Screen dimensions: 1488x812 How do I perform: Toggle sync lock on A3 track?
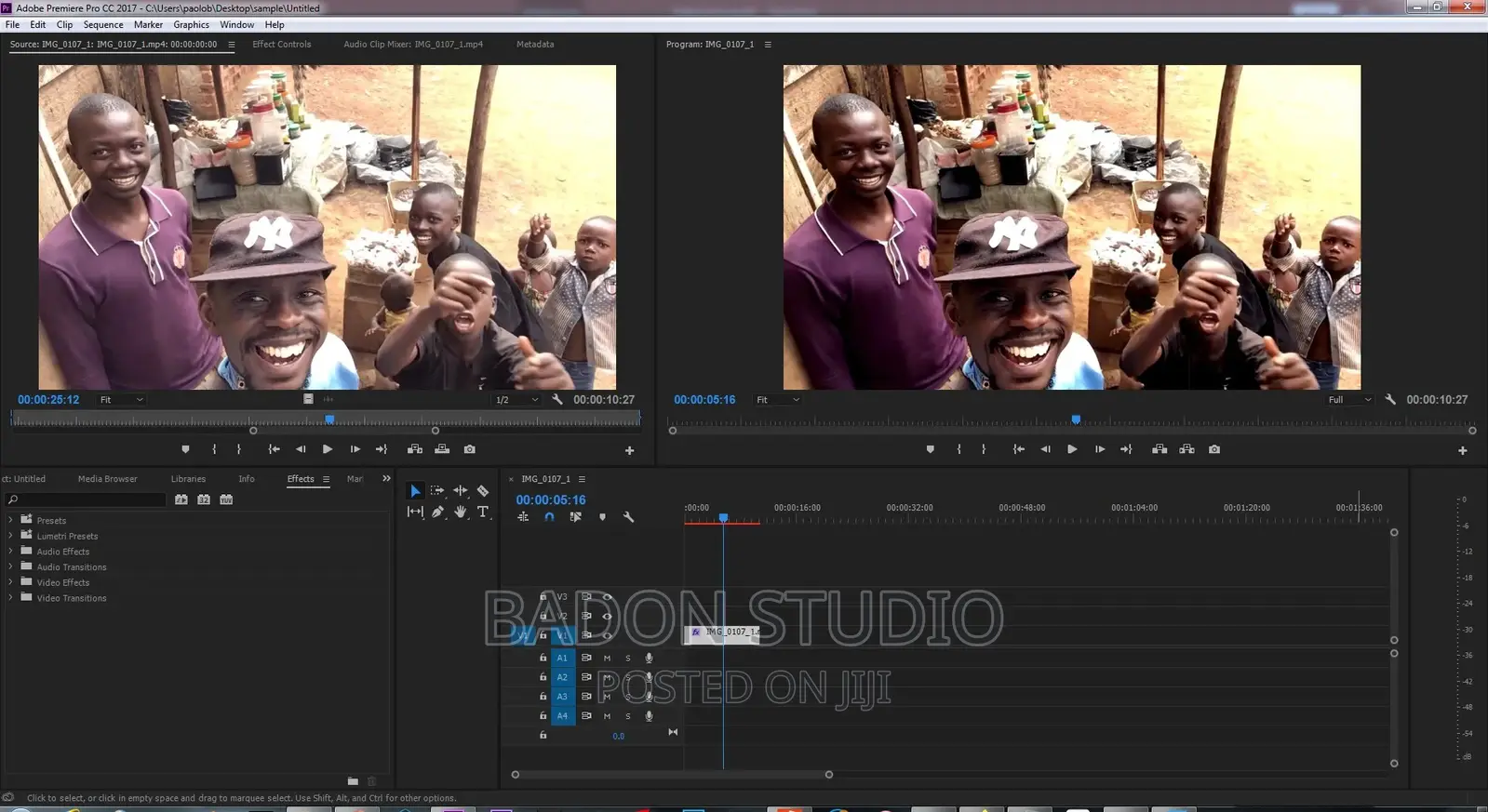pyautogui.click(x=586, y=697)
